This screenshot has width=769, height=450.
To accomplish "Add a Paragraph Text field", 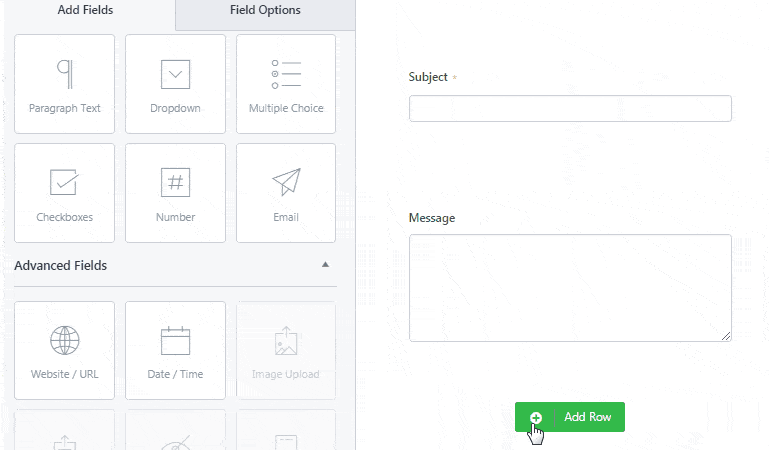I will [x=64, y=84].
